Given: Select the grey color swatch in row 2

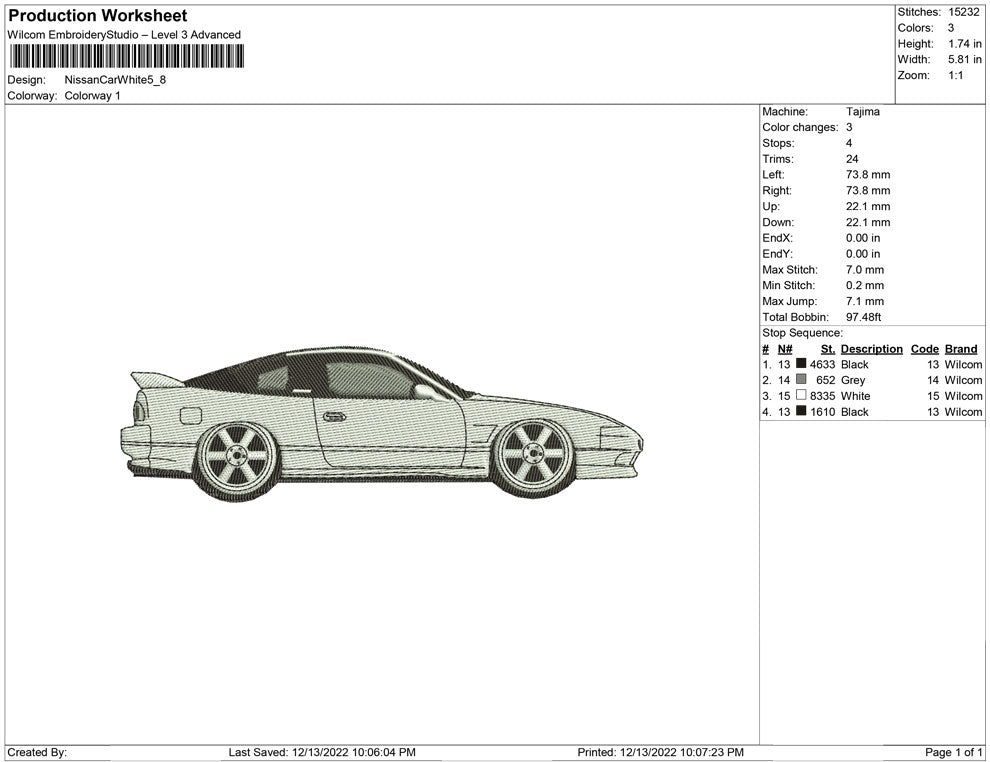Looking at the screenshot, I should coord(801,381).
